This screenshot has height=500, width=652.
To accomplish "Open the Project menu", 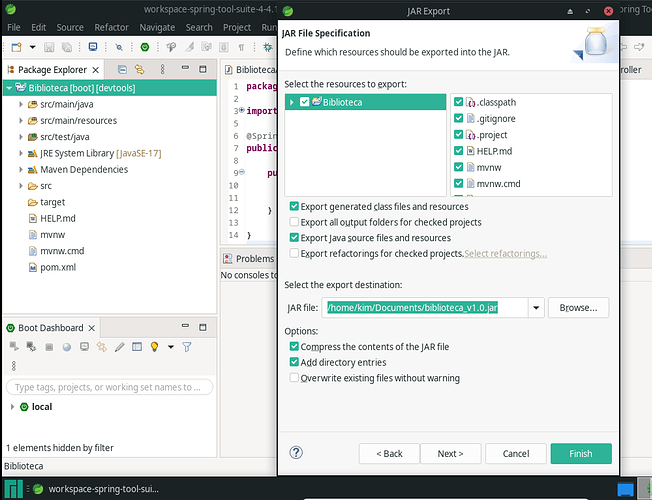I will point(237,27).
